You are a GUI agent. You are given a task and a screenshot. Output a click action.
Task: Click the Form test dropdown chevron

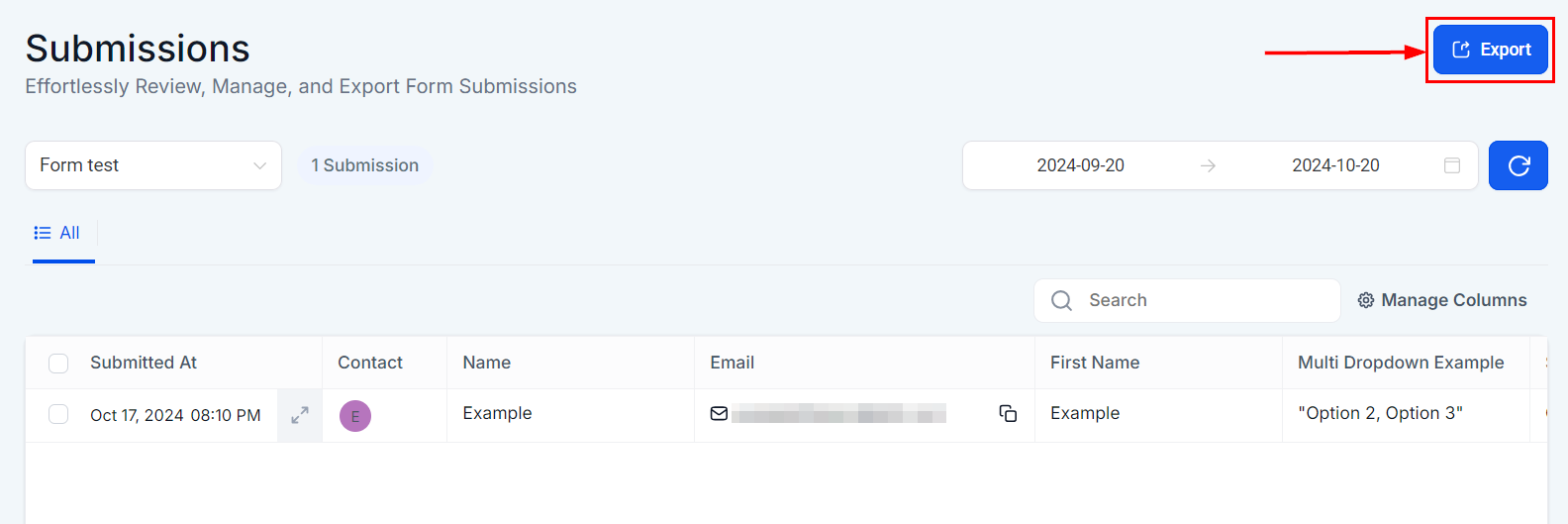pos(260,165)
